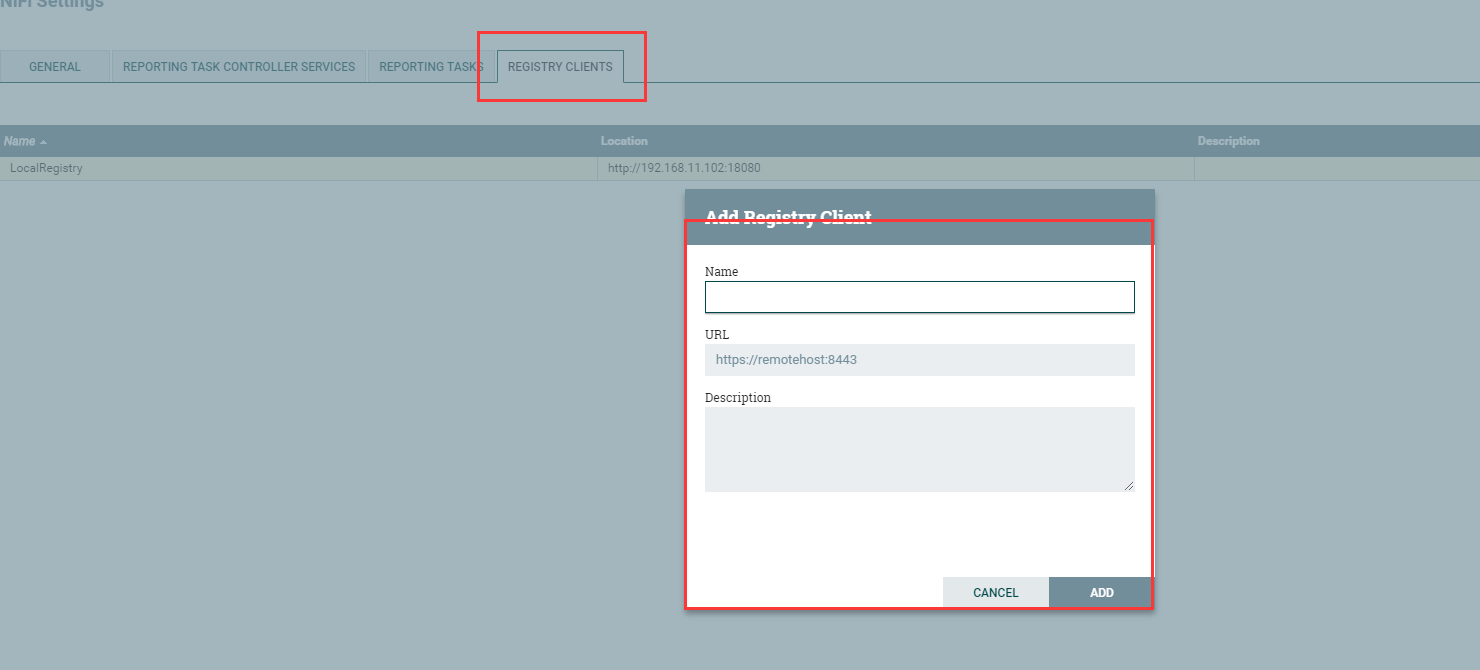Click the http://192.168.11.102:18080 location cell
Image resolution: width=1480 pixels, height=670 pixels.
684,168
